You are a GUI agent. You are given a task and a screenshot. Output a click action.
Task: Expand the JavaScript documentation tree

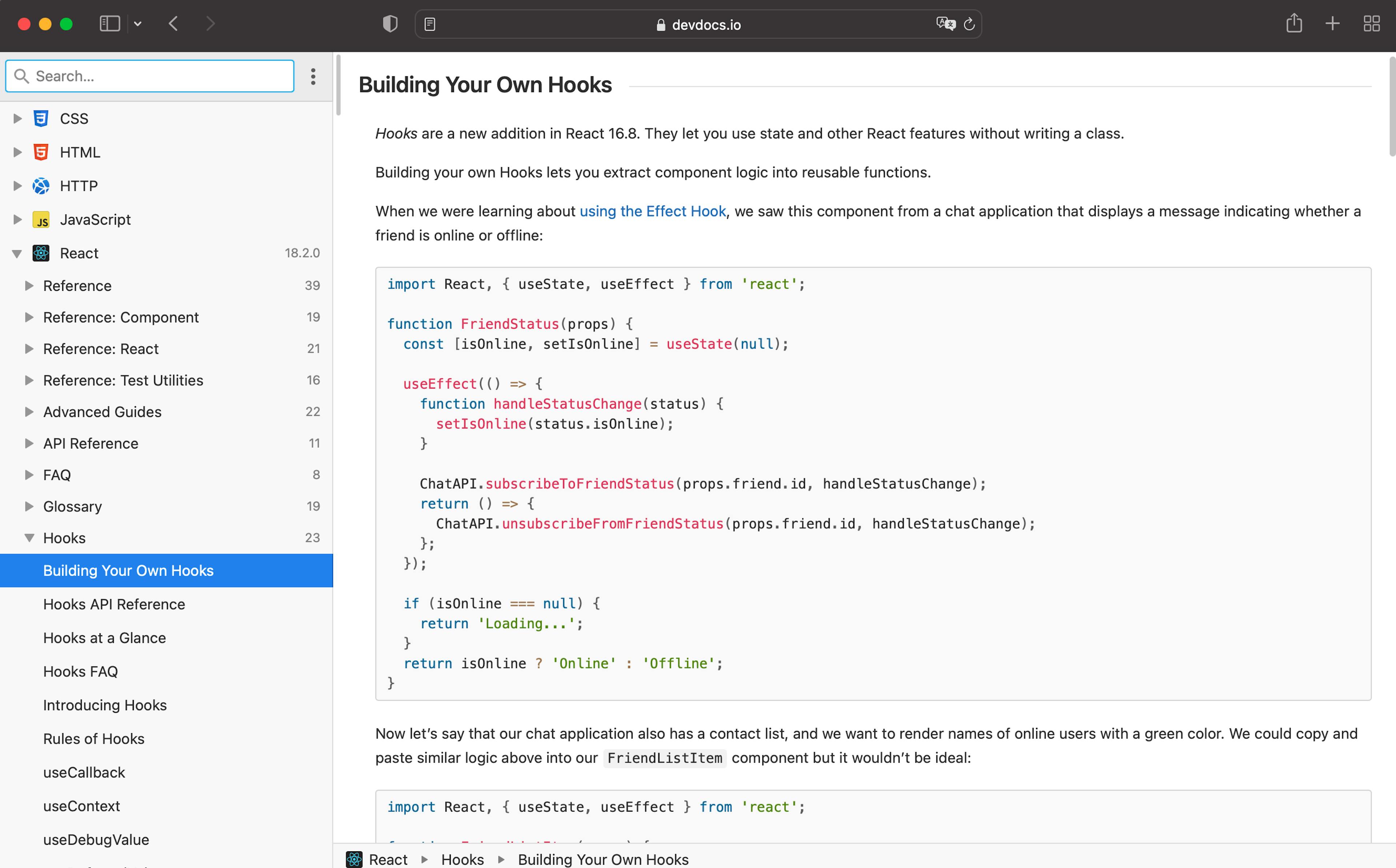(x=17, y=219)
